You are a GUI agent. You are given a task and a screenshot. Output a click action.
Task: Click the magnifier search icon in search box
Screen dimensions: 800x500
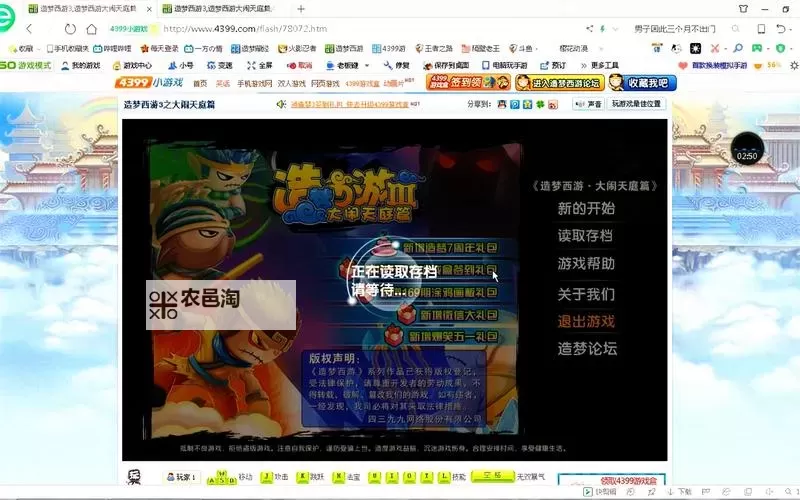[735, 29]
